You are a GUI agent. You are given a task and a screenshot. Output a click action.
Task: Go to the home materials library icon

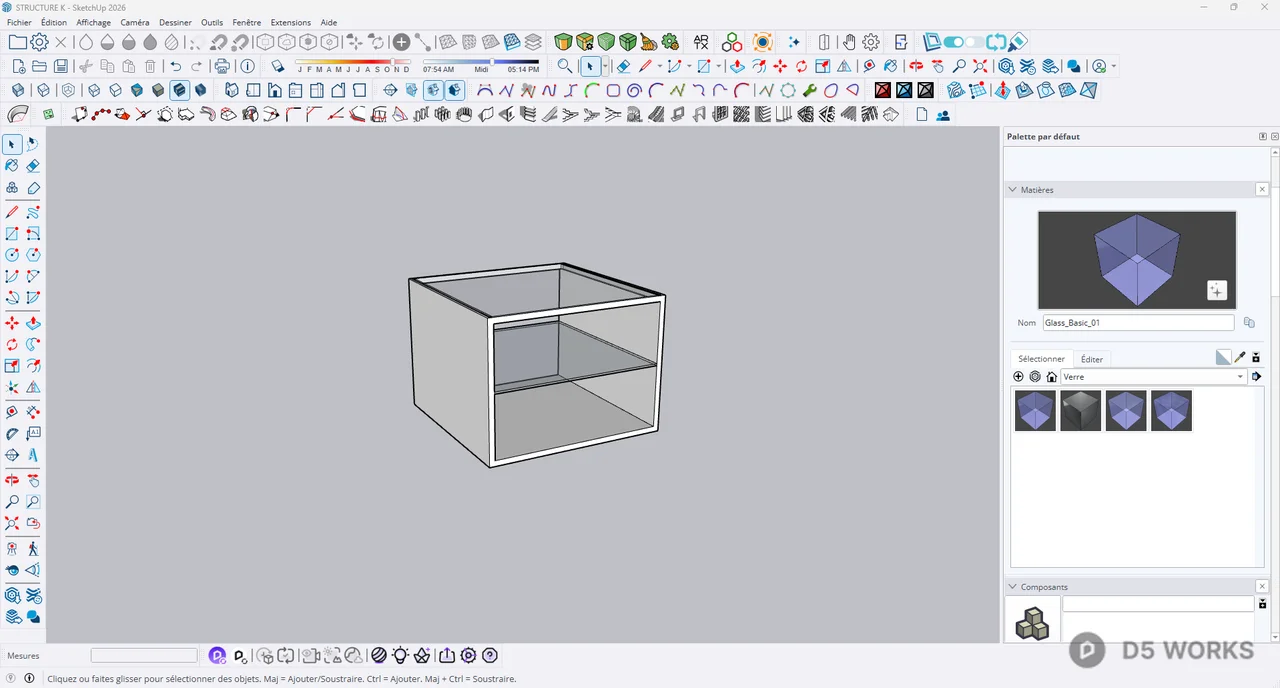click(x=1051, y=377)
